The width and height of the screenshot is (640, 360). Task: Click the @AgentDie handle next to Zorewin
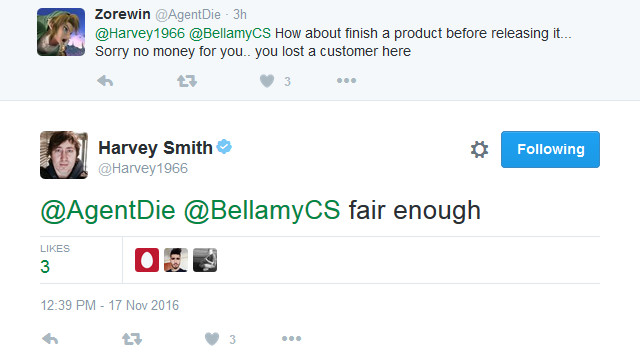(x=188, y=15)
